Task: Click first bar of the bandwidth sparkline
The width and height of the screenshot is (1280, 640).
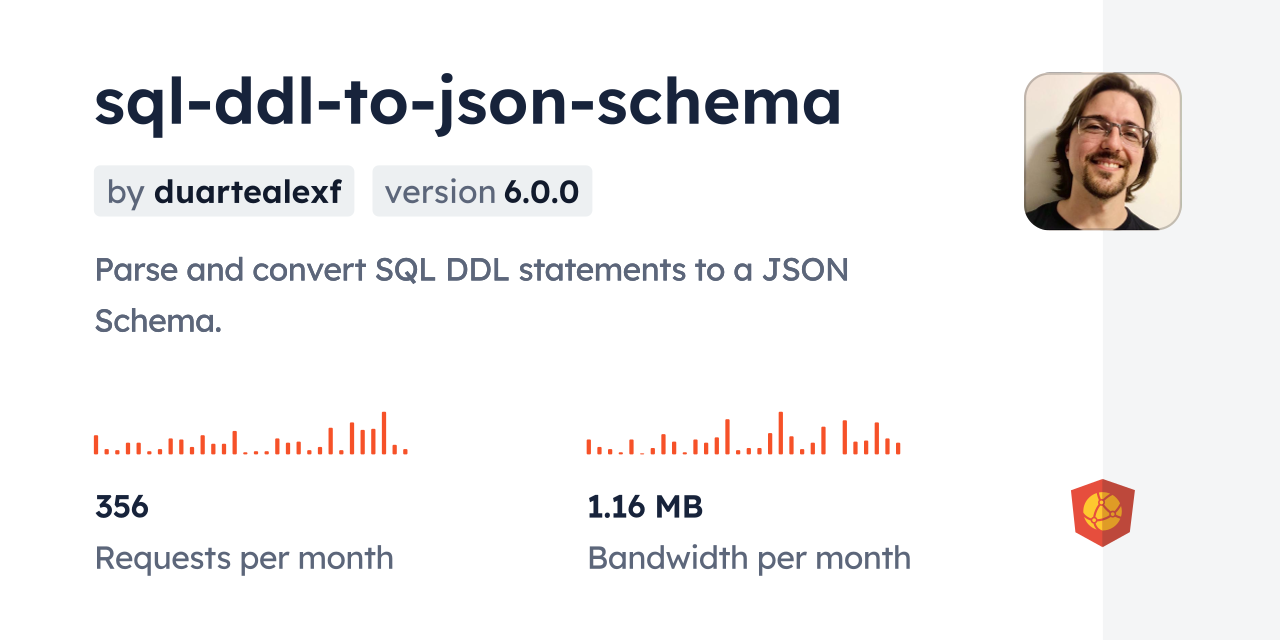Action: (589, 447)
